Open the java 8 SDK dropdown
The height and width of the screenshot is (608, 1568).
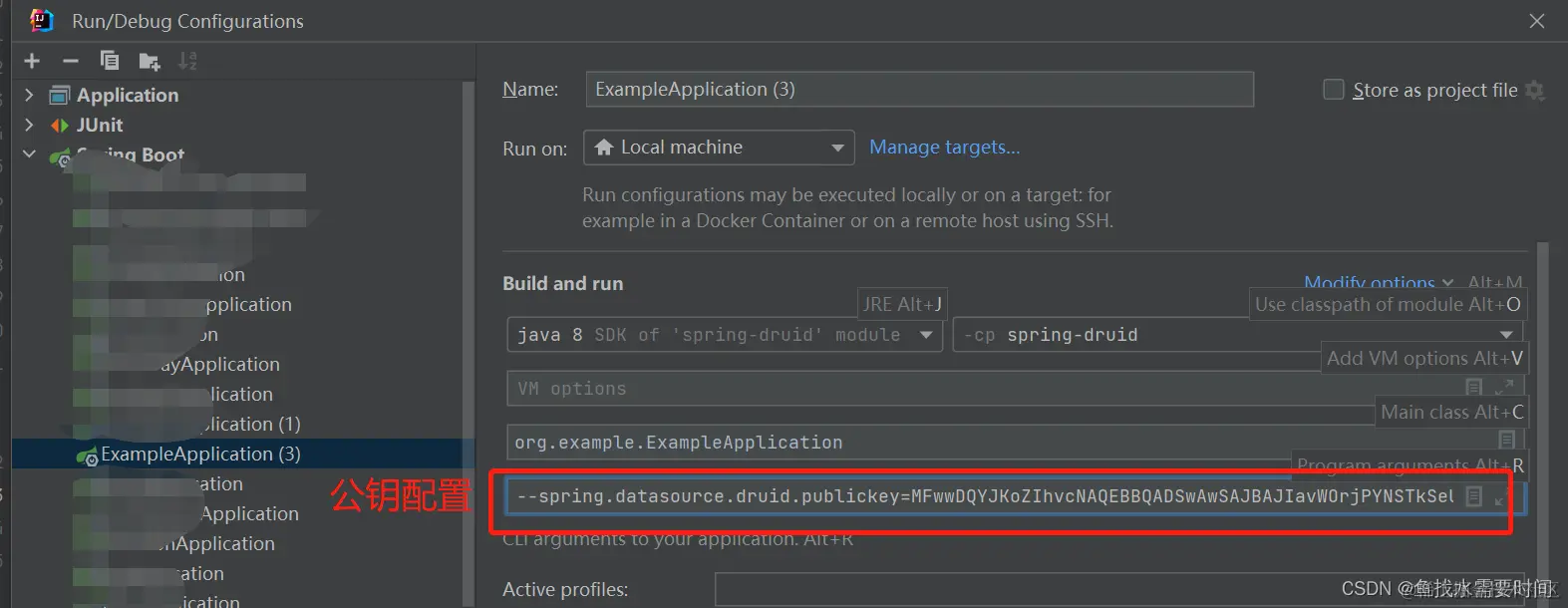coord(725,335)
